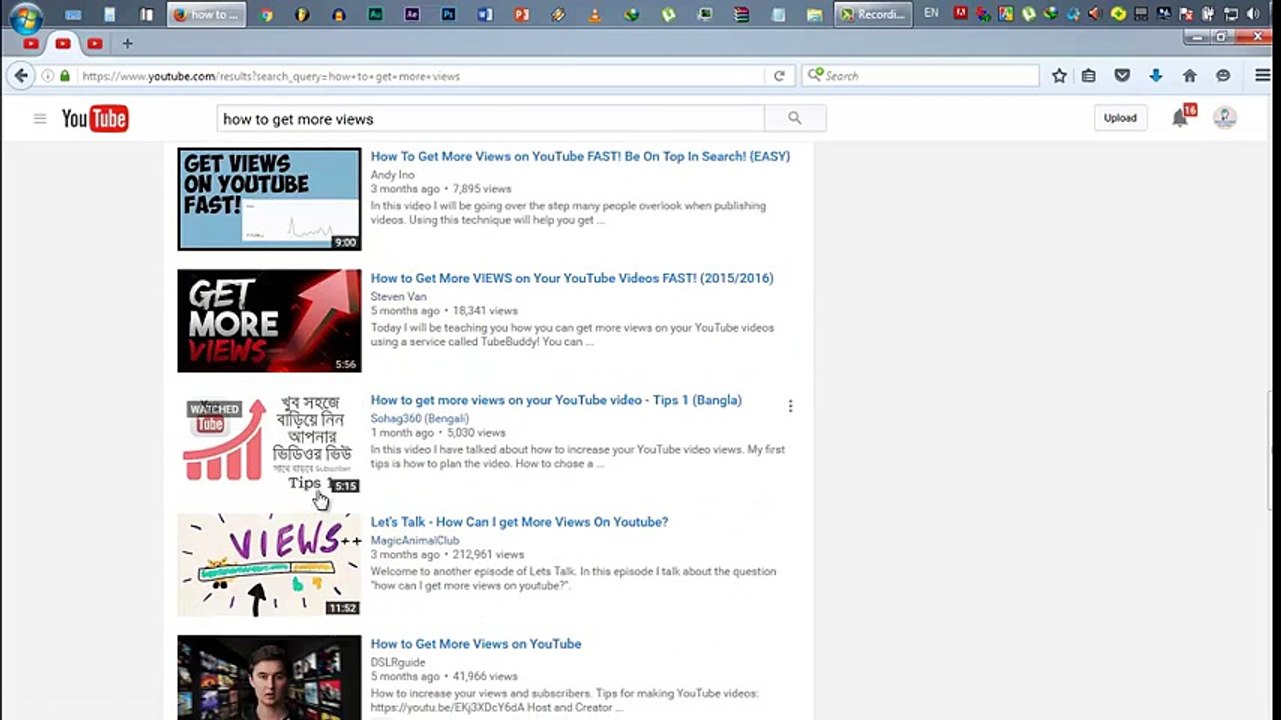This screenshot has height=720, width=1281.
Task: Visit Sohag360 (Bengali) channel
Action: tap(420, 419)
